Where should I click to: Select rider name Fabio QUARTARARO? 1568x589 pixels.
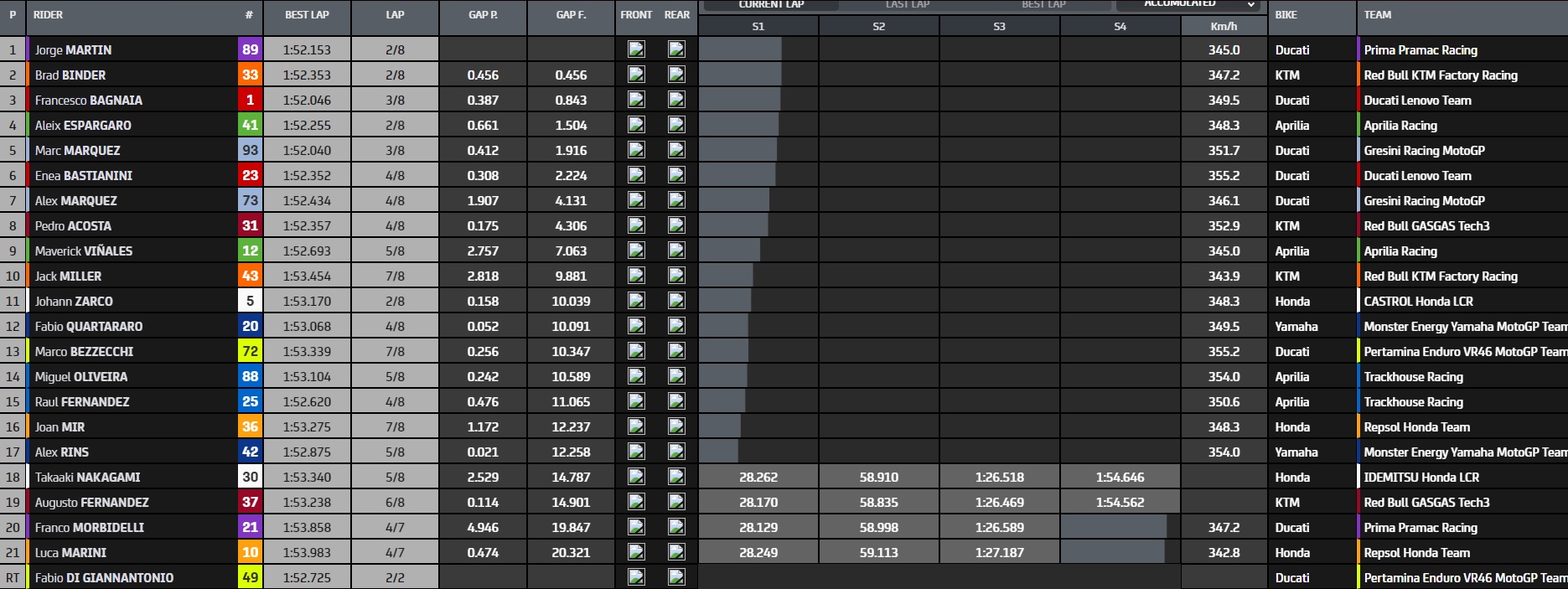coord(89,326)
